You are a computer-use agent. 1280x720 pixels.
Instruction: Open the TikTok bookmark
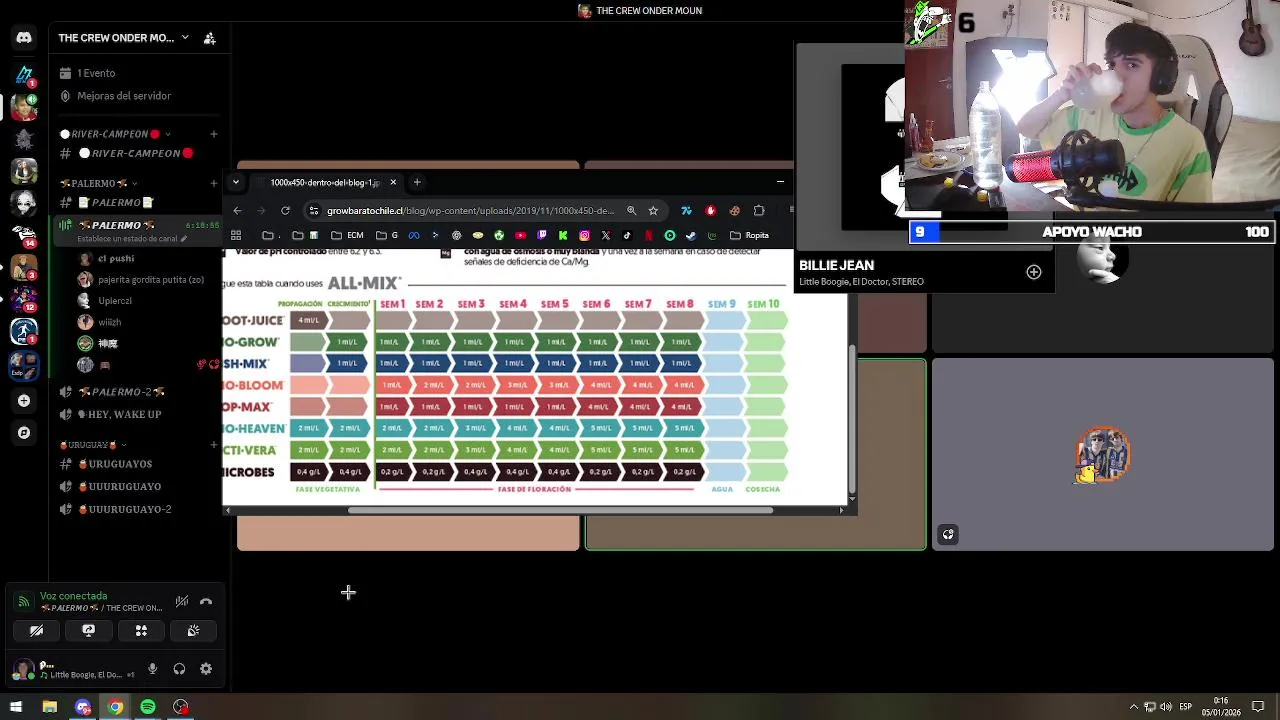click(x=627, y=236)
